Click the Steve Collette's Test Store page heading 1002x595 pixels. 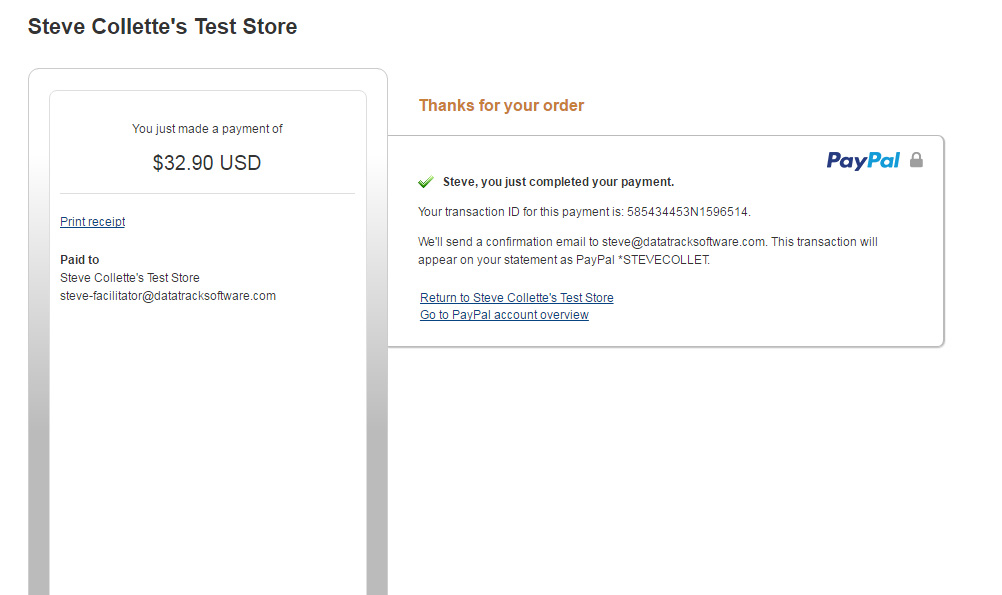[x=162, y=27]
